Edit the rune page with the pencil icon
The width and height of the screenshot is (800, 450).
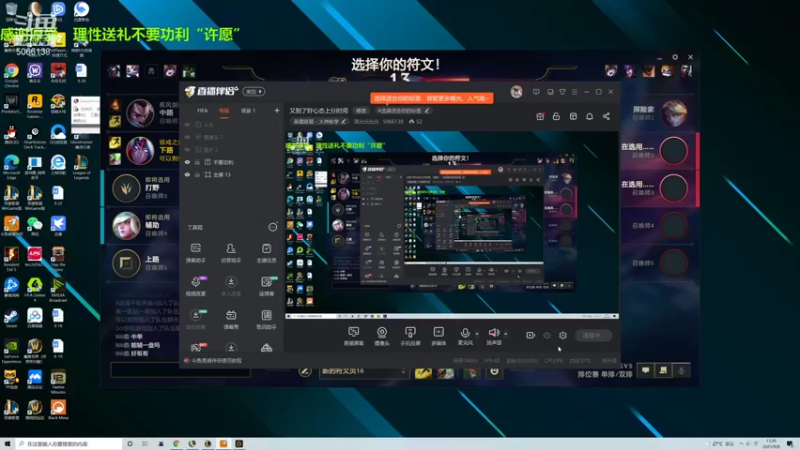[x=305, y=371]
